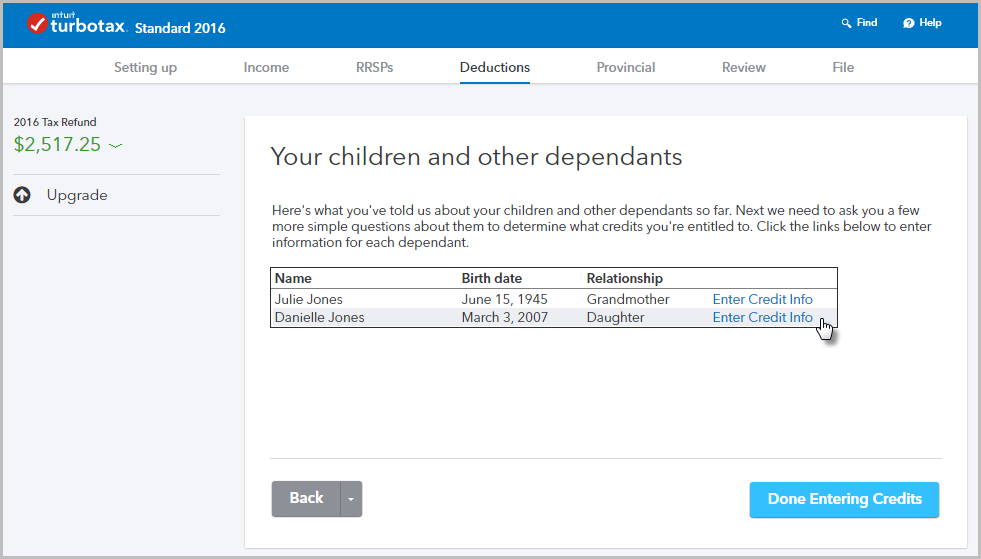The width and height of the screenshot is (981, 559).
Task: Click the Birth date column header
Action: pos(491,278)
